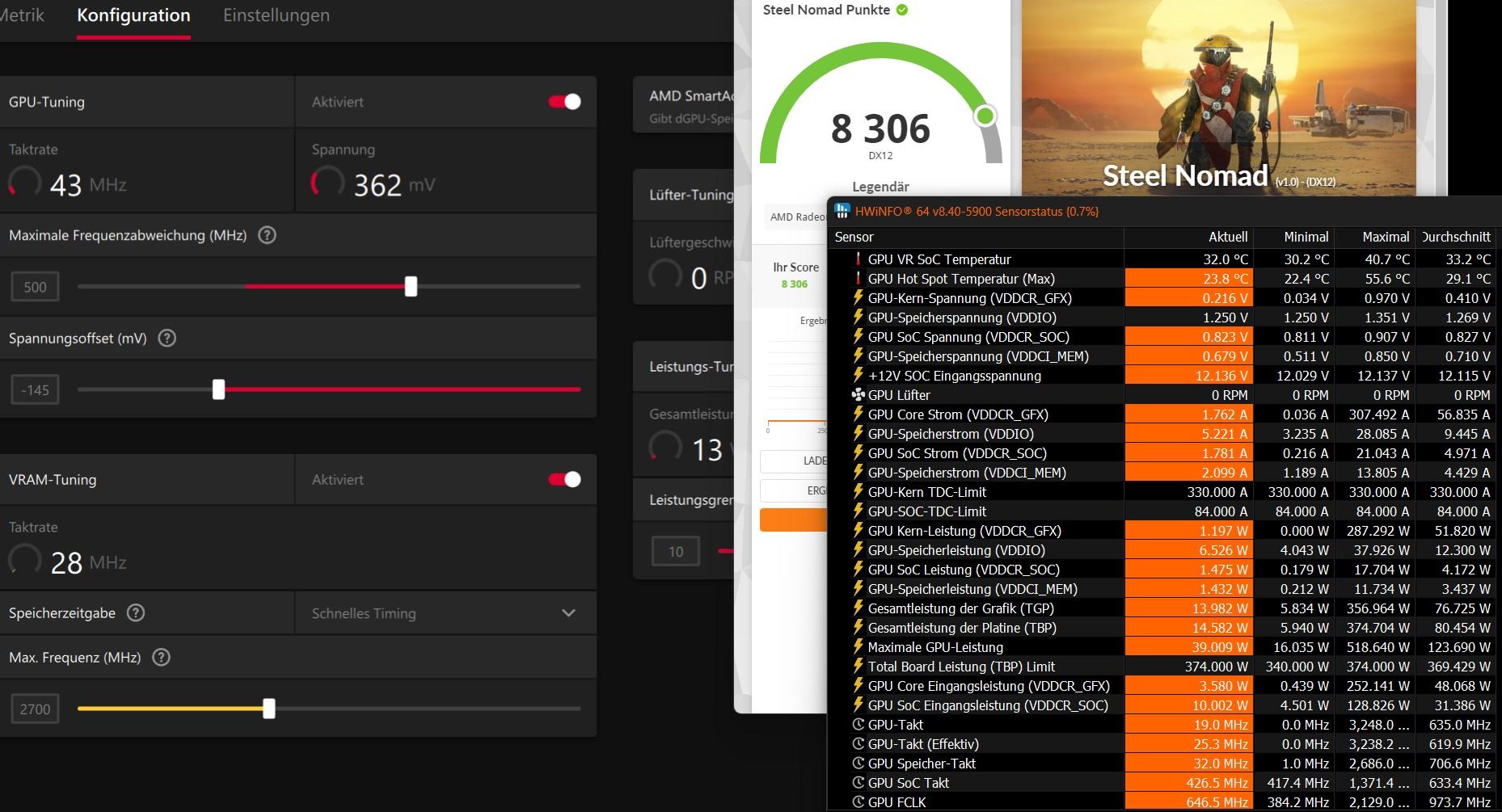Screen dimensions: 1502x812
Task: Click the Steel Nomad benchmark artwork
Action: tap(1219, 97)
